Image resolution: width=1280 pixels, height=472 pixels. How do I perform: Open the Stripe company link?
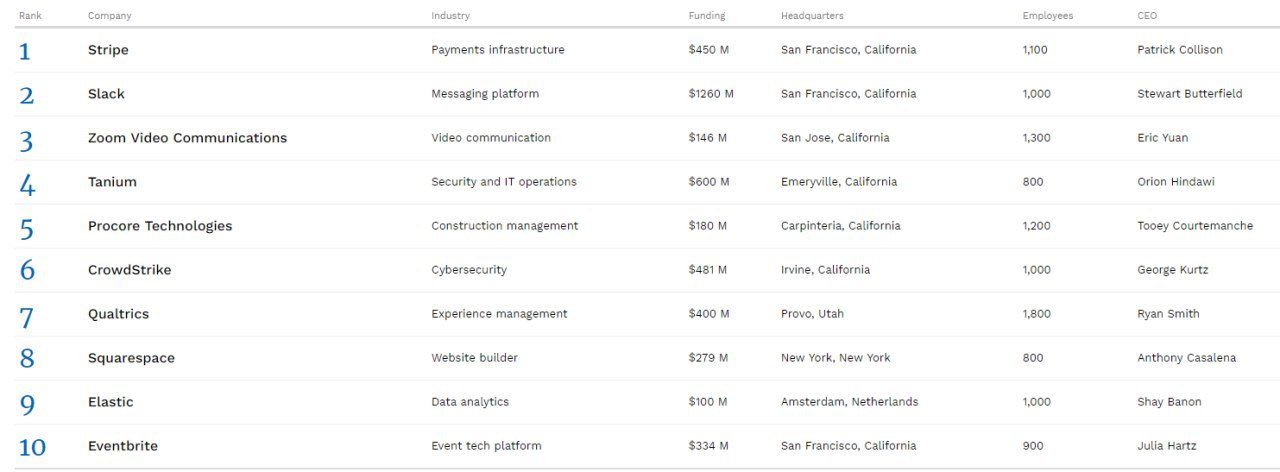[x=108, y=50]
